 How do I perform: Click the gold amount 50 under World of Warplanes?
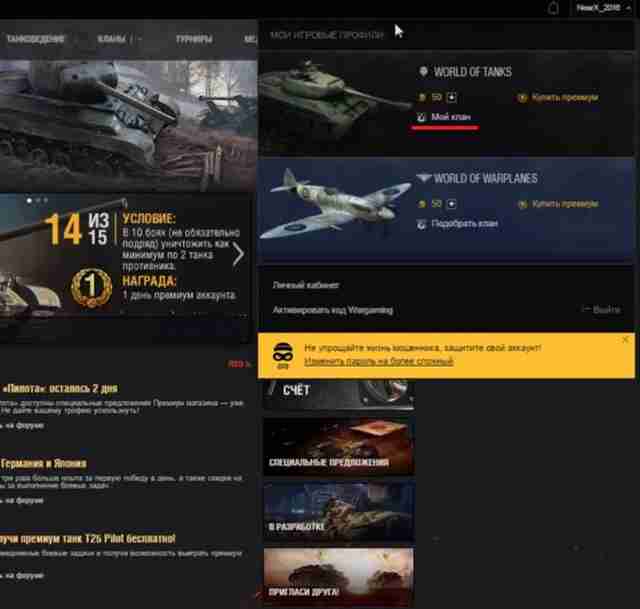pos(437,203)
